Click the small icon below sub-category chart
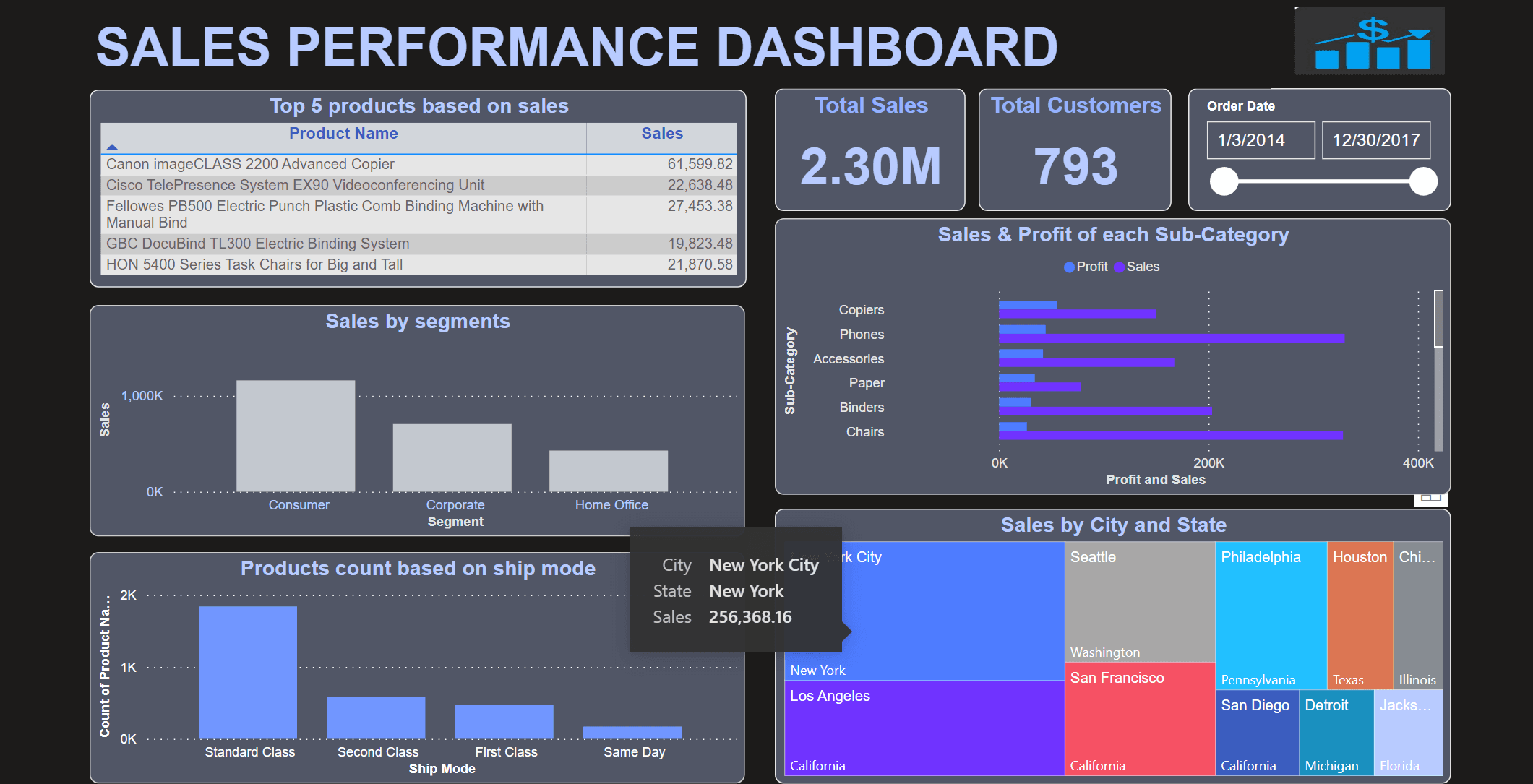1533x784 pixels. point(1430,499)
